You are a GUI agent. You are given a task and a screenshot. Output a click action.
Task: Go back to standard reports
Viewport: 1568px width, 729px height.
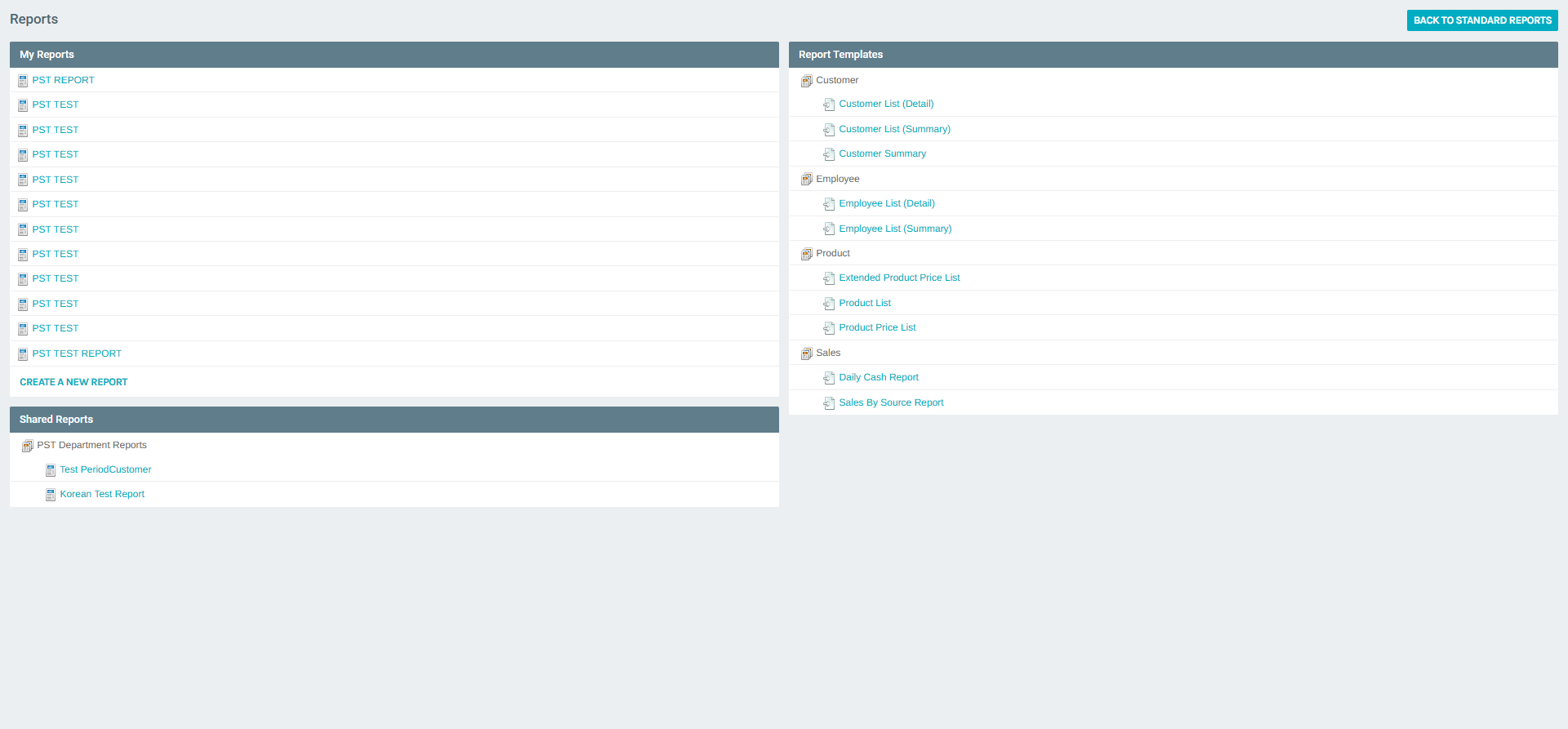[1481, 20]
